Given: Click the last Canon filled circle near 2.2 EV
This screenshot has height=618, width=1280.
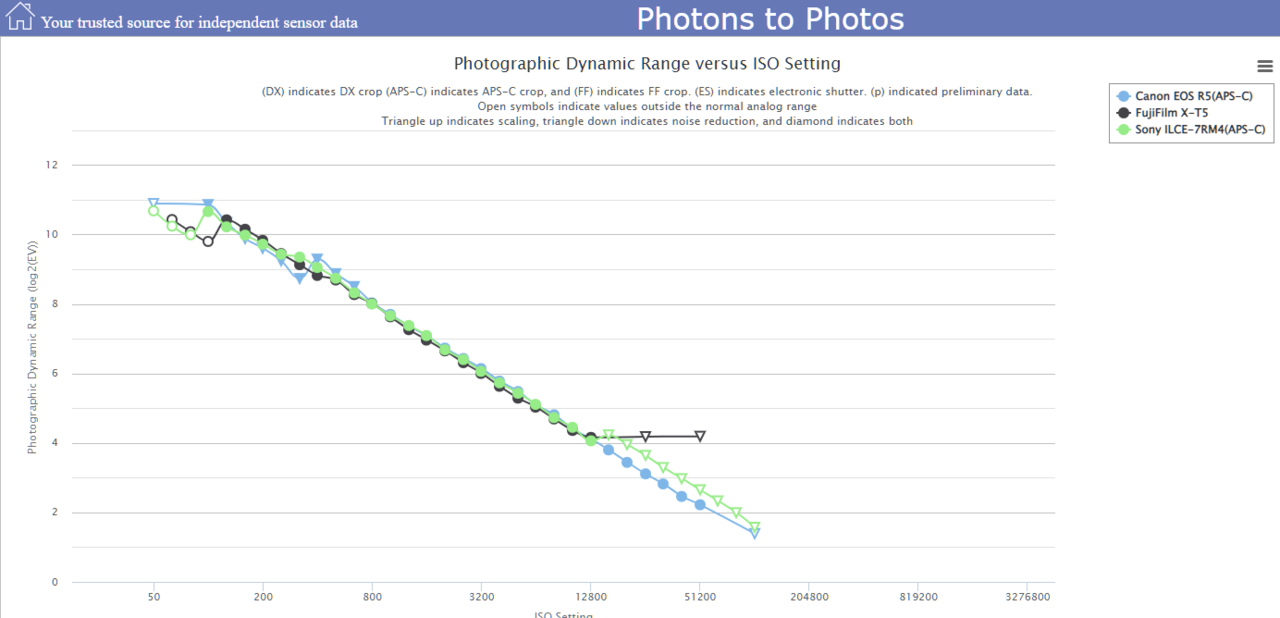Looking at the screenshot, I should point(700,505).
